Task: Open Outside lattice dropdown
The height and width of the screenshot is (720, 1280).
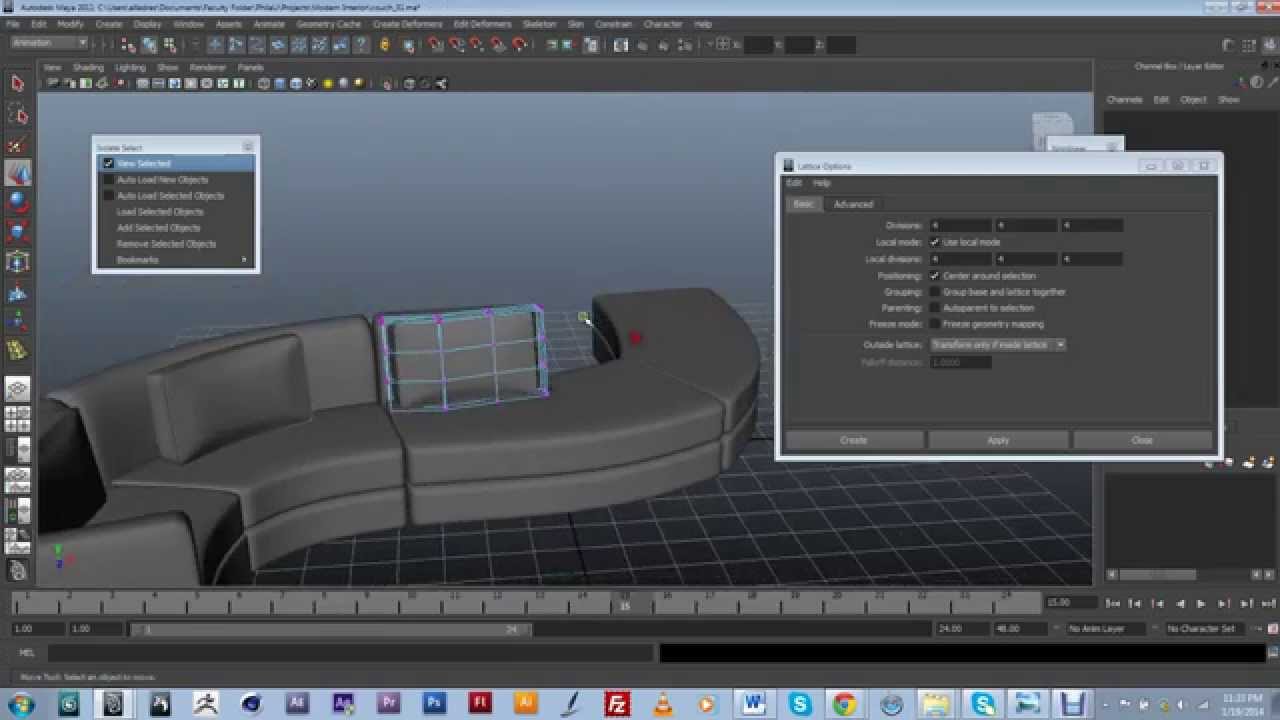Action: [997, 344]
